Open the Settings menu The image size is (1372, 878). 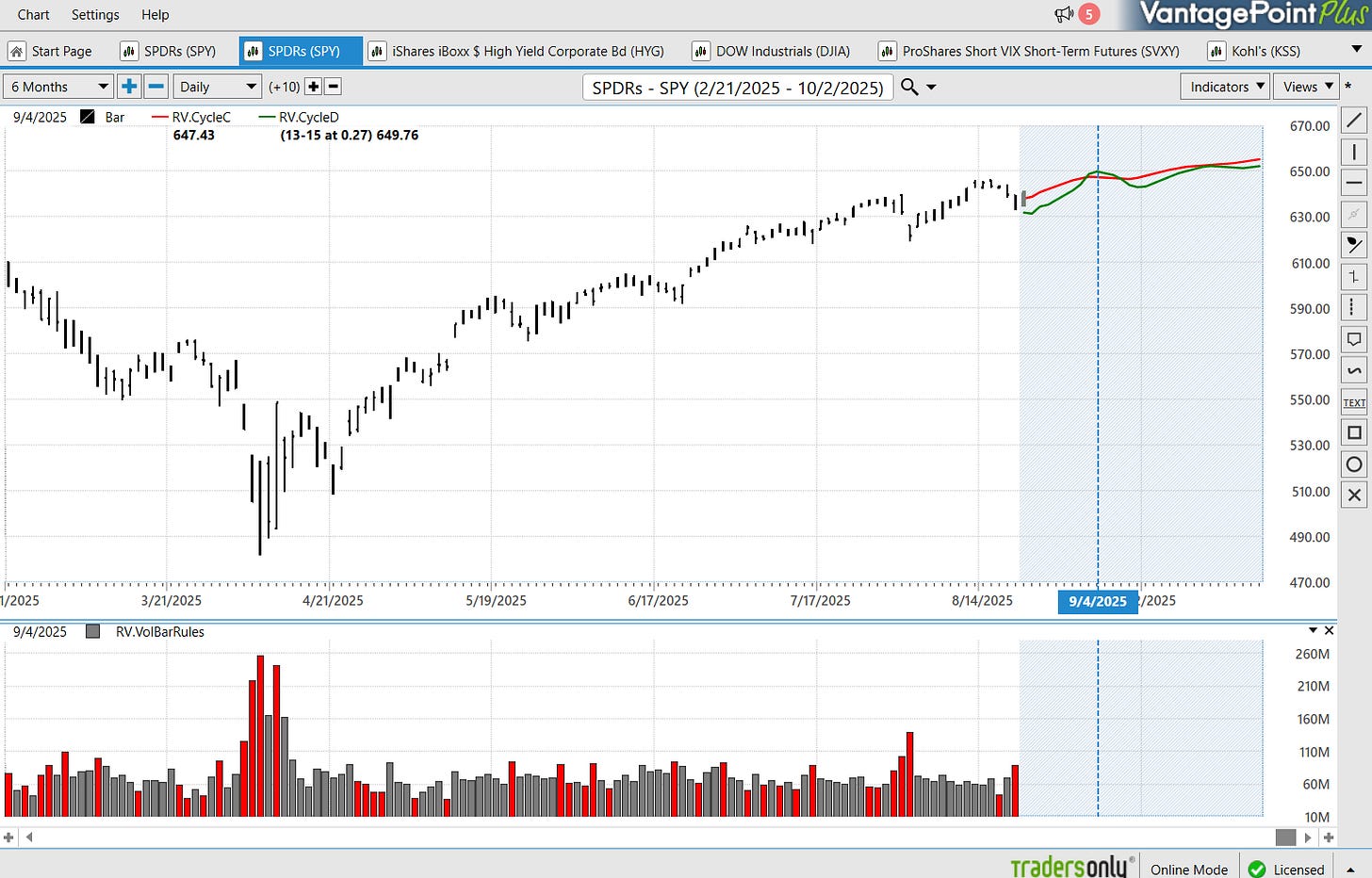pos(95,14)
